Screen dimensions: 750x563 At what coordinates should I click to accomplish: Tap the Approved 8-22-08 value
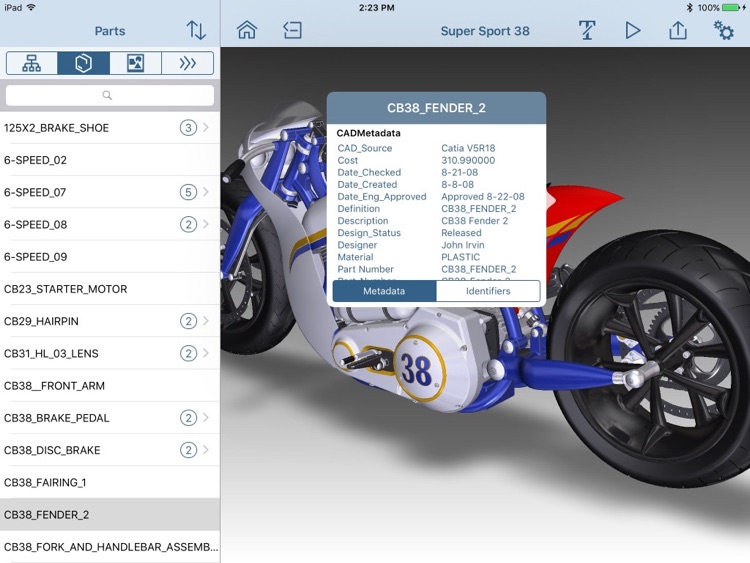[483, 197]
